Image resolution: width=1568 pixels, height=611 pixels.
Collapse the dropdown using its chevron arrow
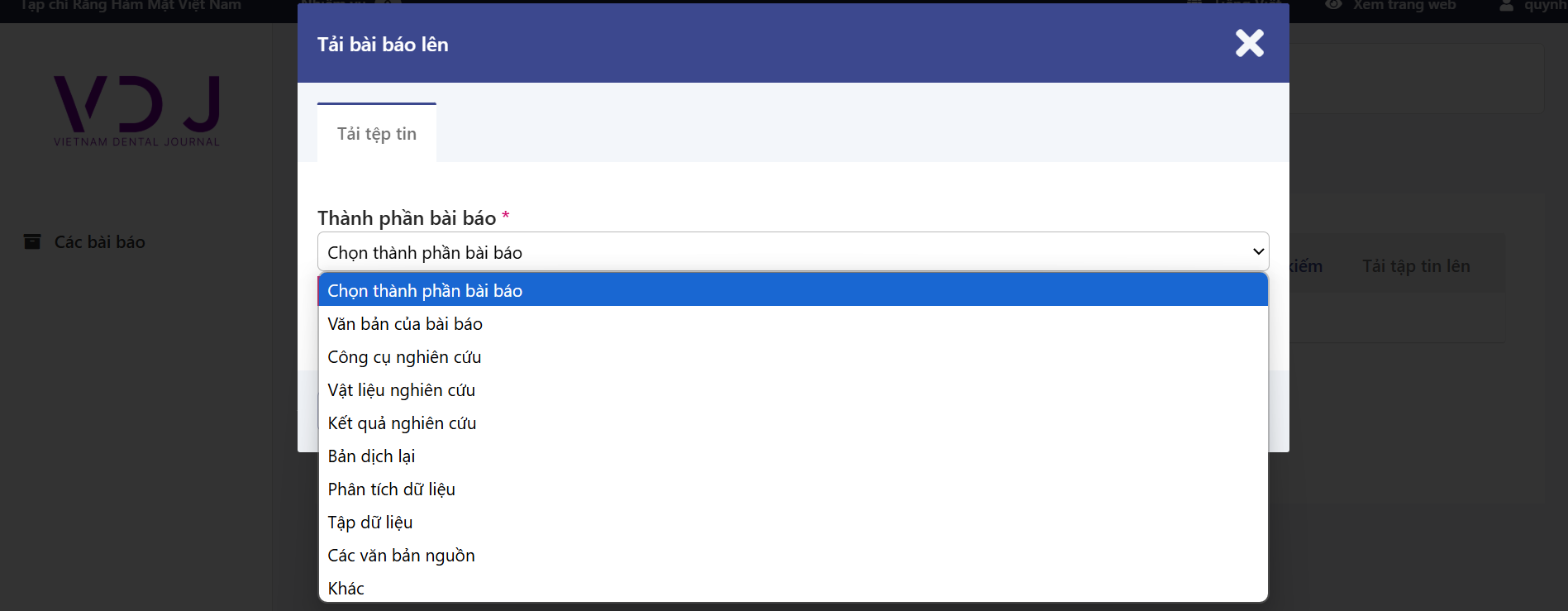pyautogui.click(x=1258, y=251)
